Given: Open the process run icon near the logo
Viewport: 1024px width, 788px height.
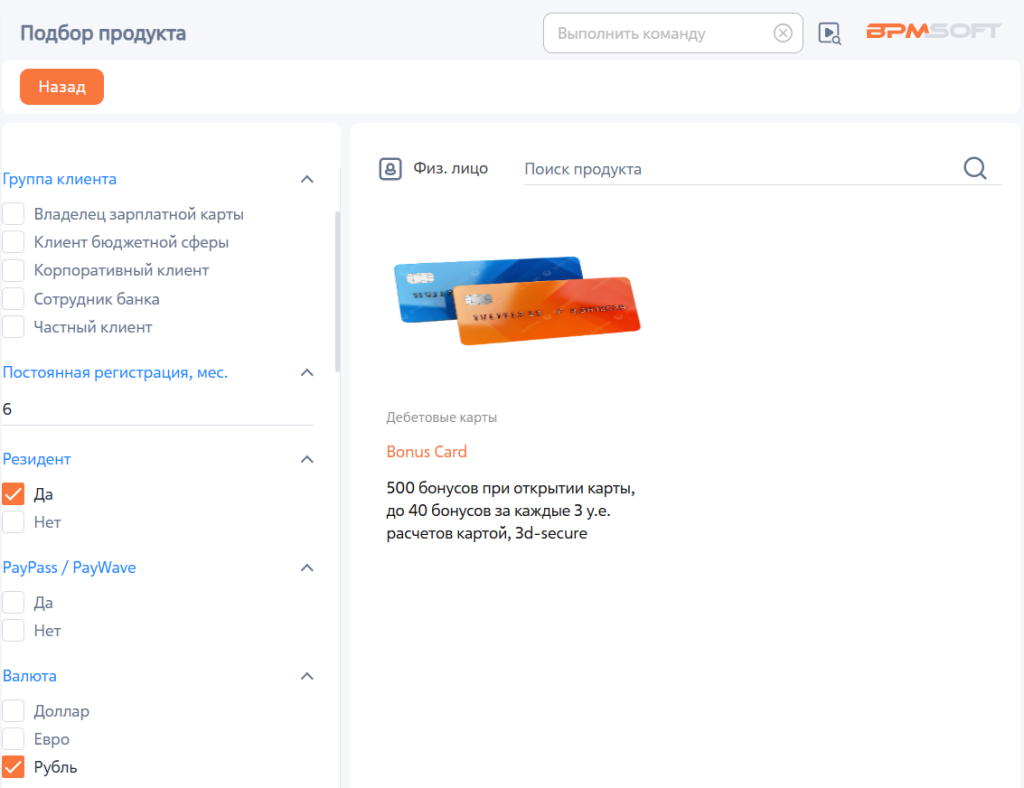Looking at the screenshot, I should pos(829,33).
